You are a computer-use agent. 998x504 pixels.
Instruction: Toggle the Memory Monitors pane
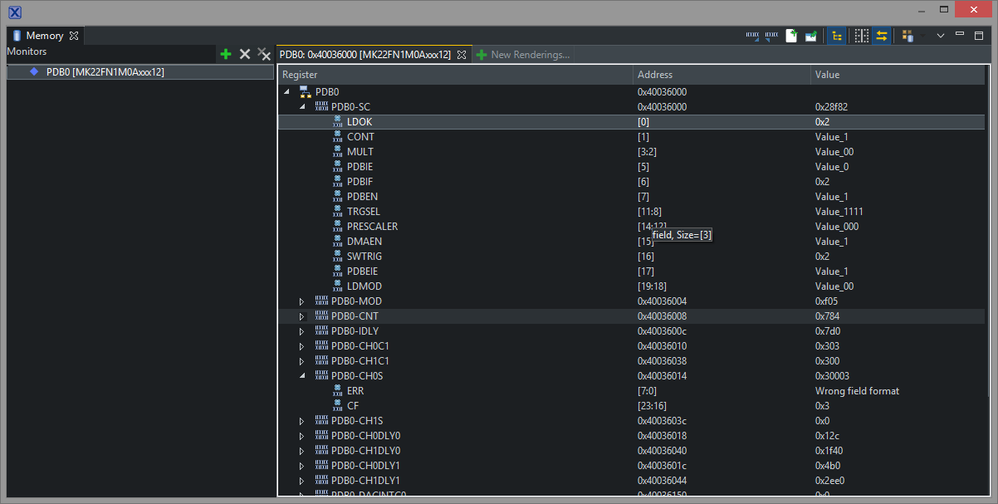click(837, 36)
